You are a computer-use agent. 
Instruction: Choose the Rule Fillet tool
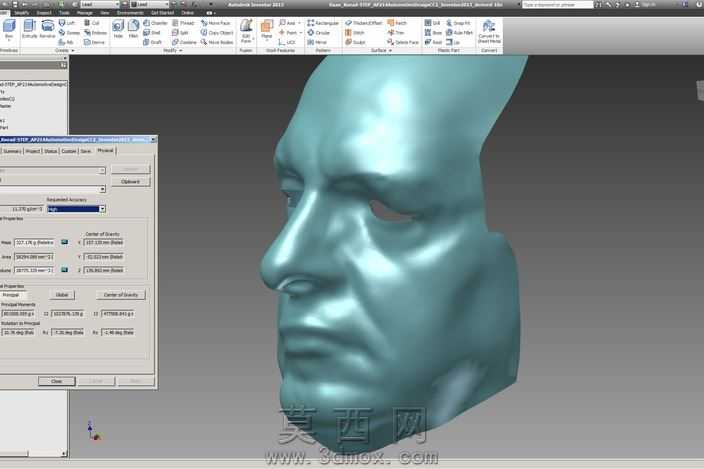[459, 33]
